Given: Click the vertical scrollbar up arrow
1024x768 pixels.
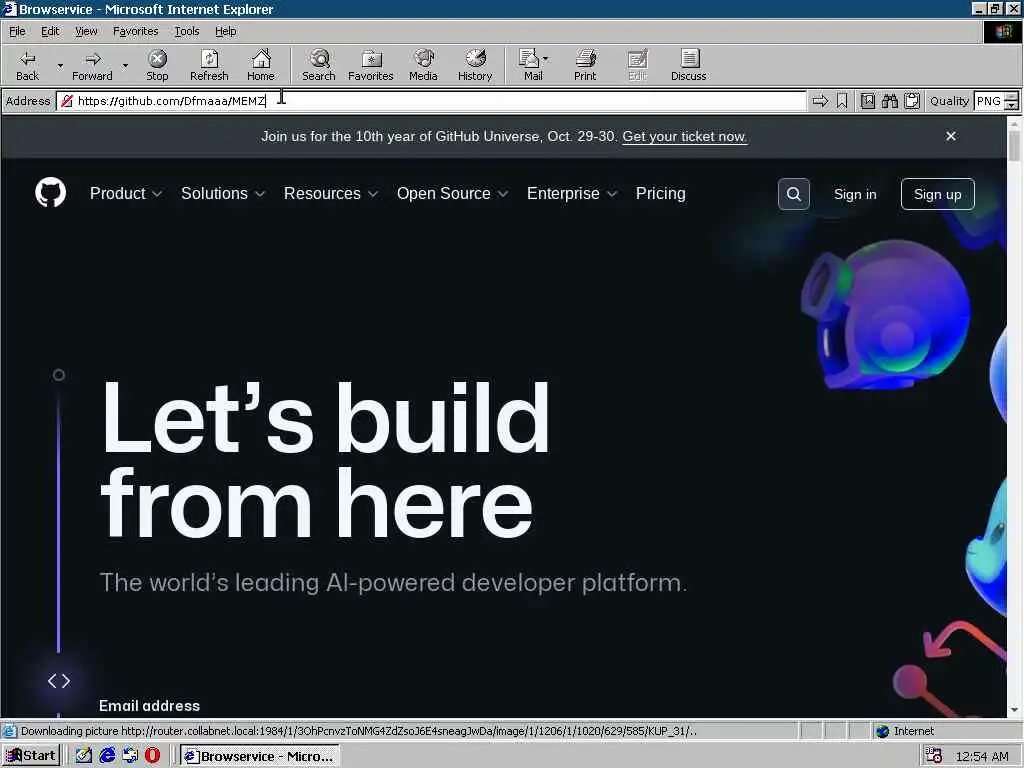Looking at the screenshot, I should click(x=1014, y=123).
